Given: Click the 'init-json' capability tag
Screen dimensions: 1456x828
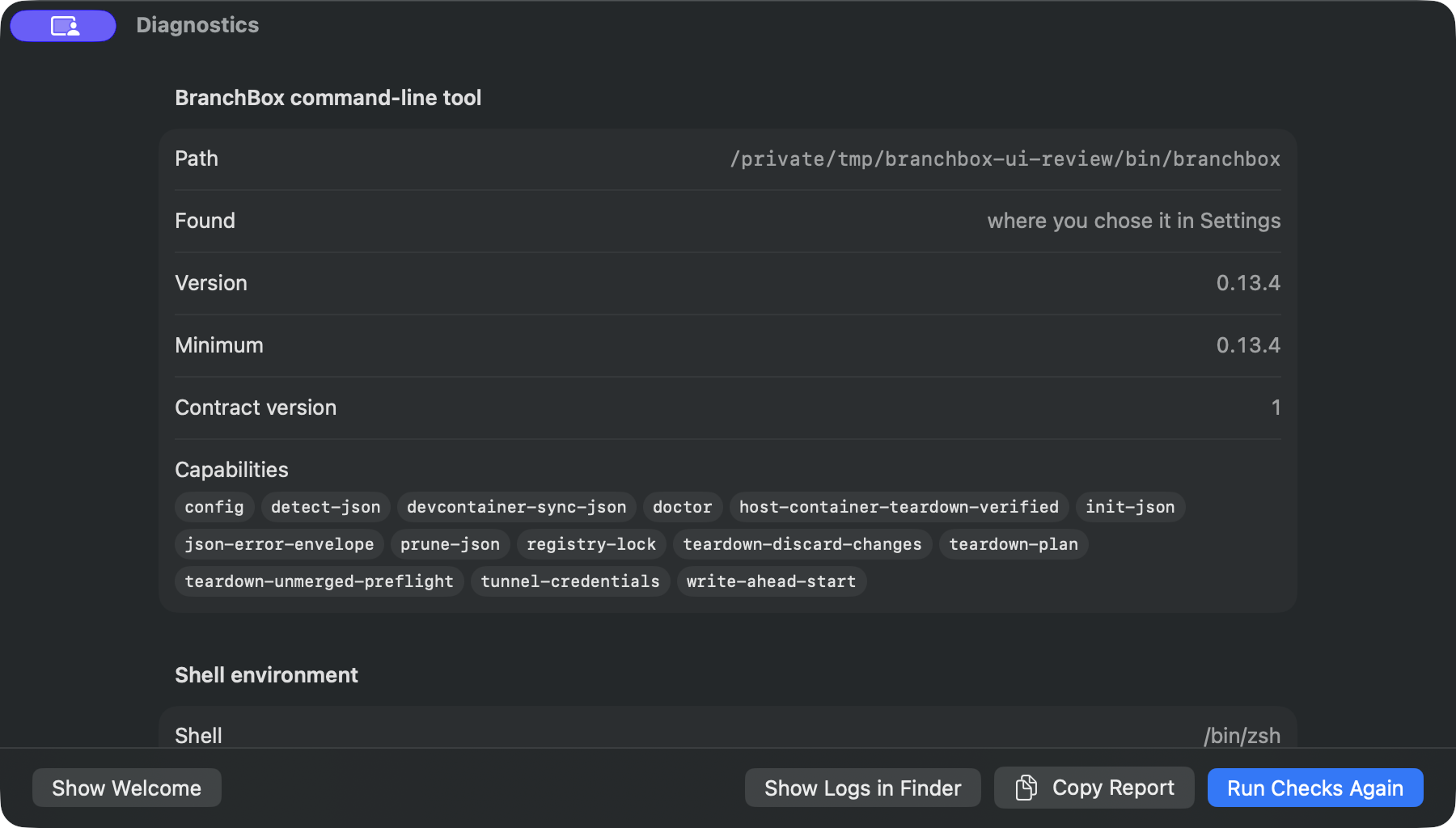Looking at the screenshot, I should click(x=1130, y=507).
